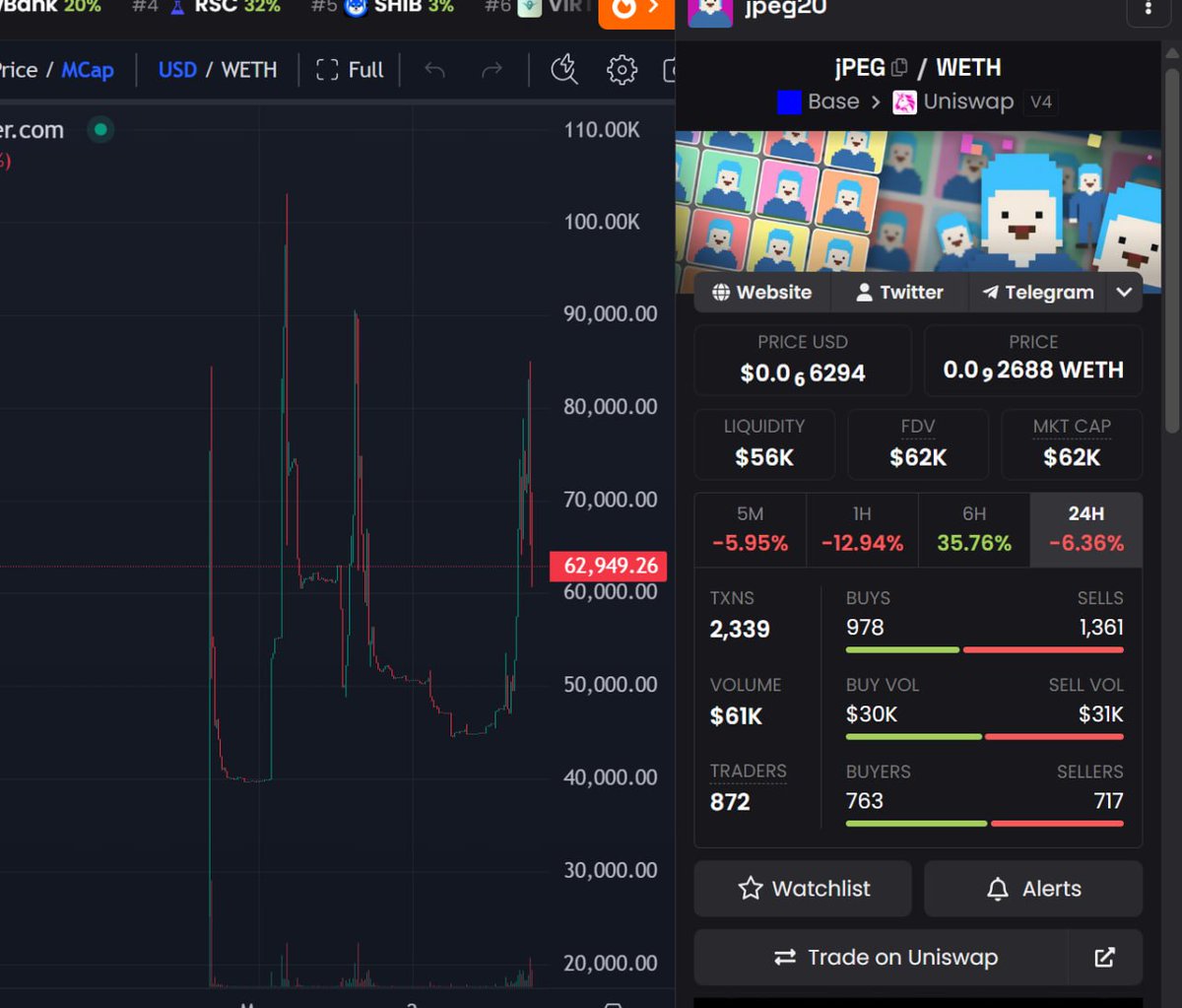The width and height of the screenshot is (1182, 1008).
Task: Enter Full screen chart mode
Action: 350,70
